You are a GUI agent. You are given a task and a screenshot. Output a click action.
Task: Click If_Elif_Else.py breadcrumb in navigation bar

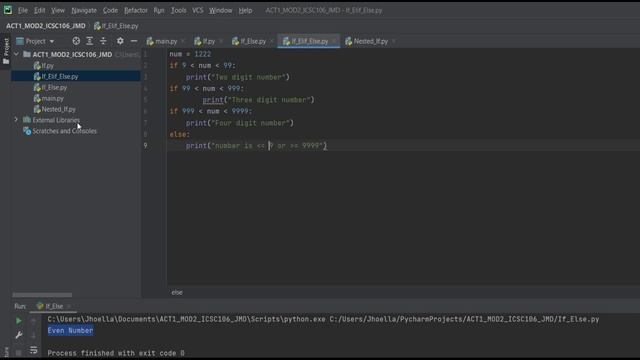tap(116, 26)
